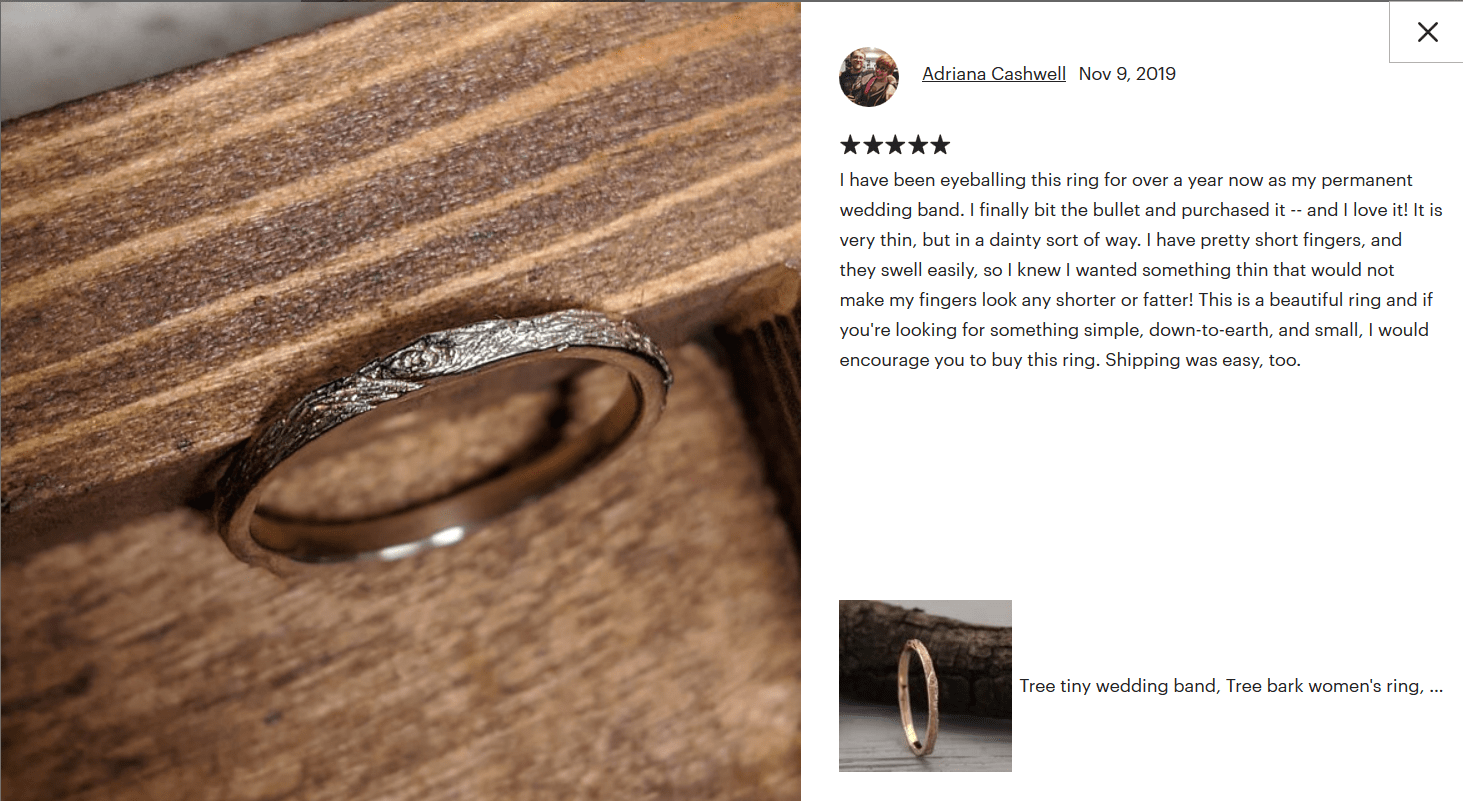Viewport: 1463px width, 801px height.
Task: Click the second star of the rating
Action: click(x=872, y=145)
